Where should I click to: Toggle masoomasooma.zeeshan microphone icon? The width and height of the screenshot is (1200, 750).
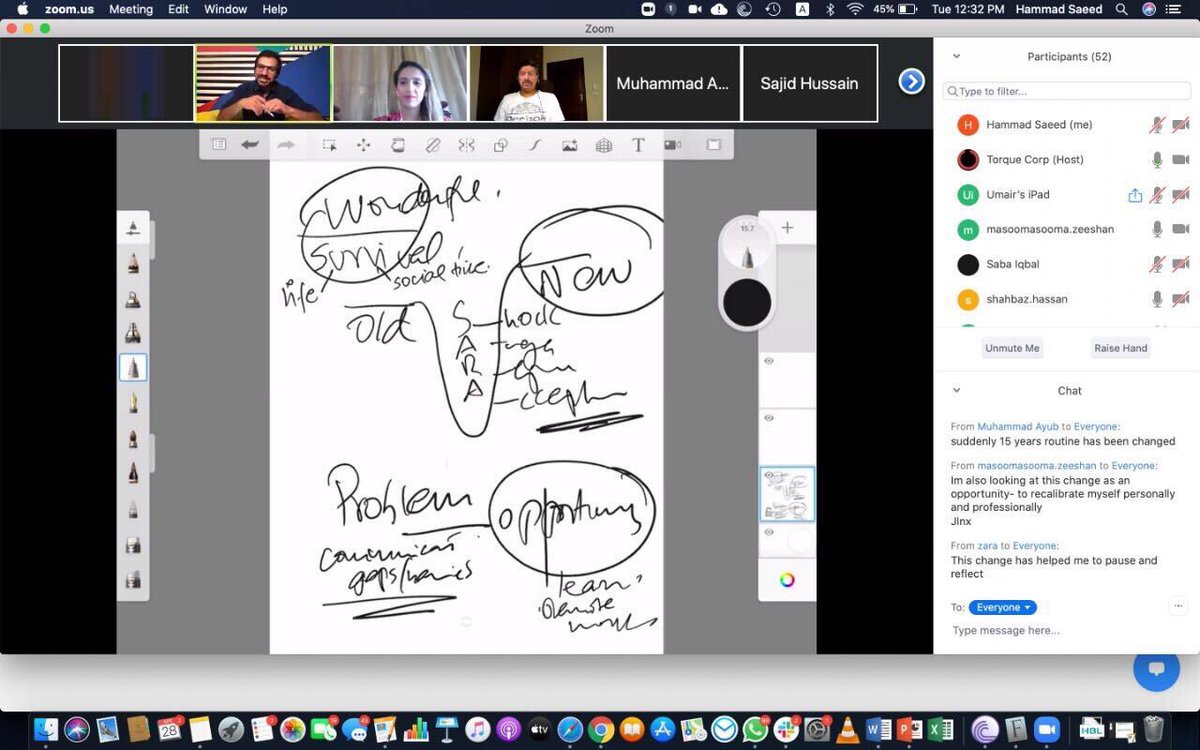[1157, 229]
